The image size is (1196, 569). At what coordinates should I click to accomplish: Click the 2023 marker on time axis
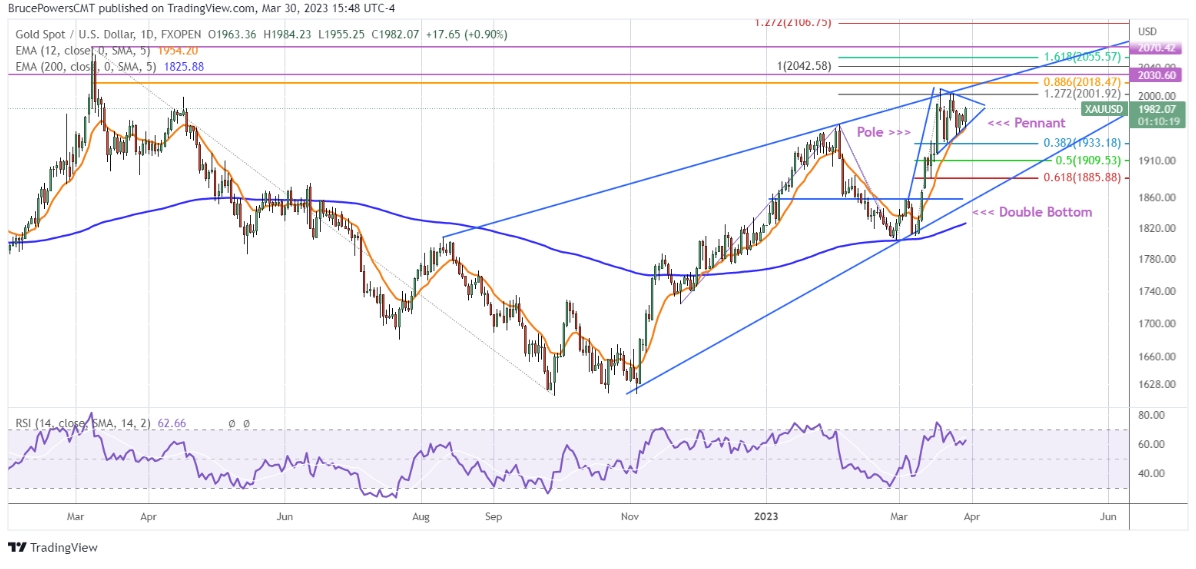coord(767,517)
